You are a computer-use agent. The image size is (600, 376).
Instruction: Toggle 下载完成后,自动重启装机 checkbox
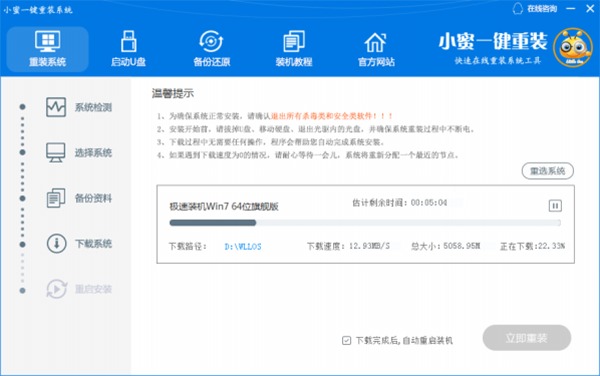[346, 340]
